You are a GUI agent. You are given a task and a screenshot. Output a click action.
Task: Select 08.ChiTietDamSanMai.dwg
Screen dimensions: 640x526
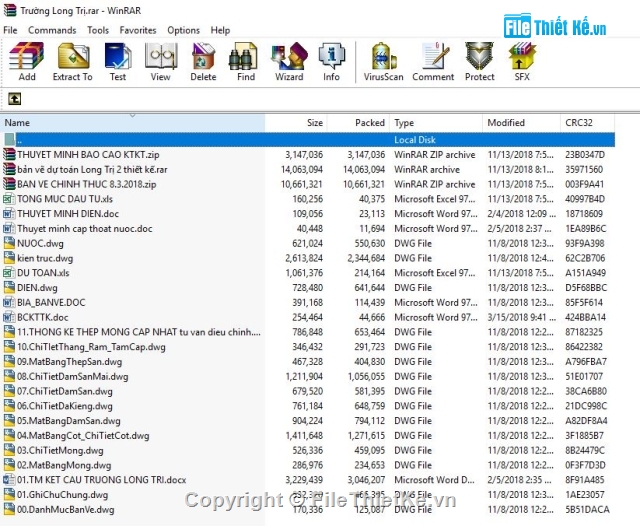coord(73,376)
